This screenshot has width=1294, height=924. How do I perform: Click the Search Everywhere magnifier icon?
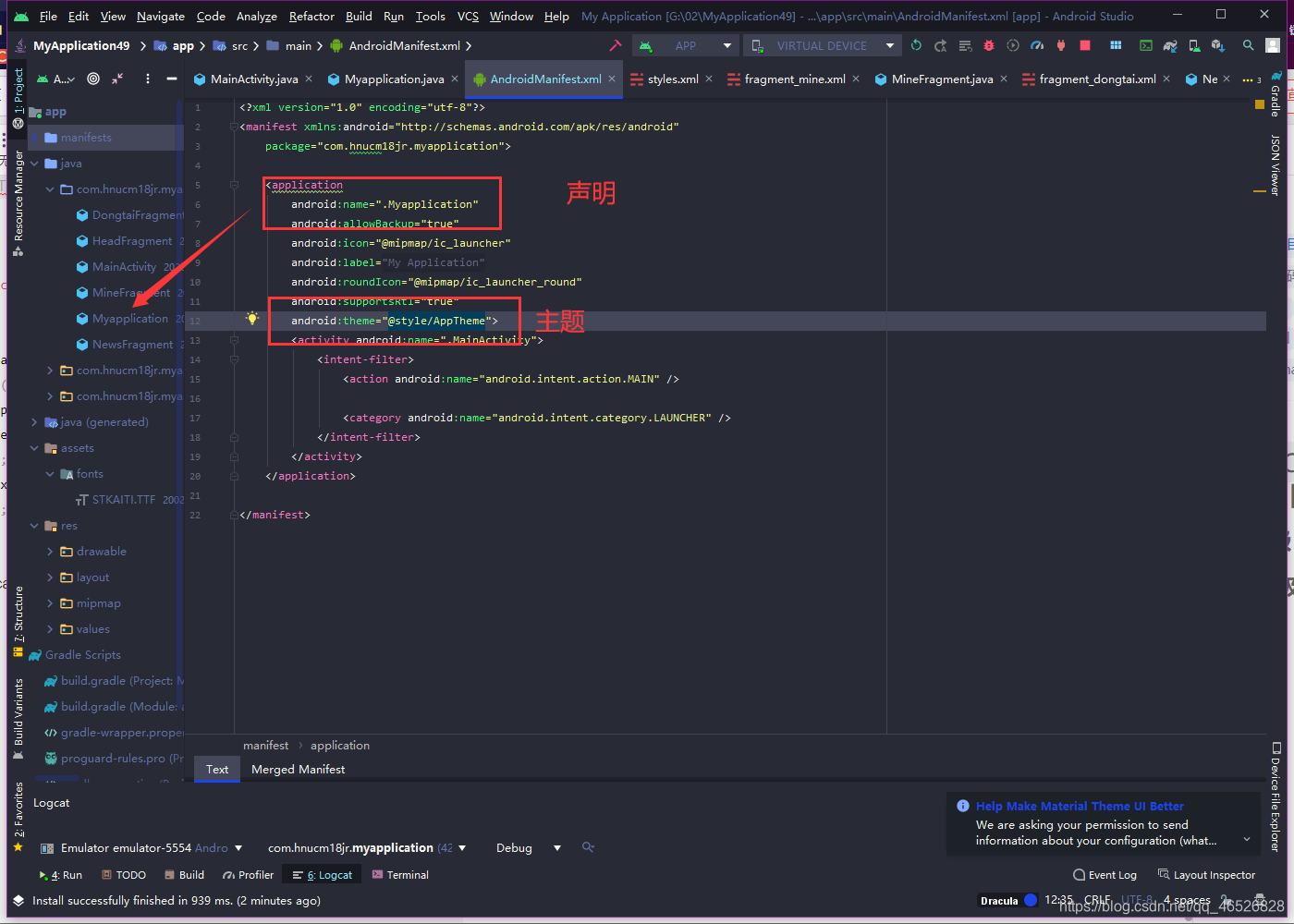(x=1249, y=45)
